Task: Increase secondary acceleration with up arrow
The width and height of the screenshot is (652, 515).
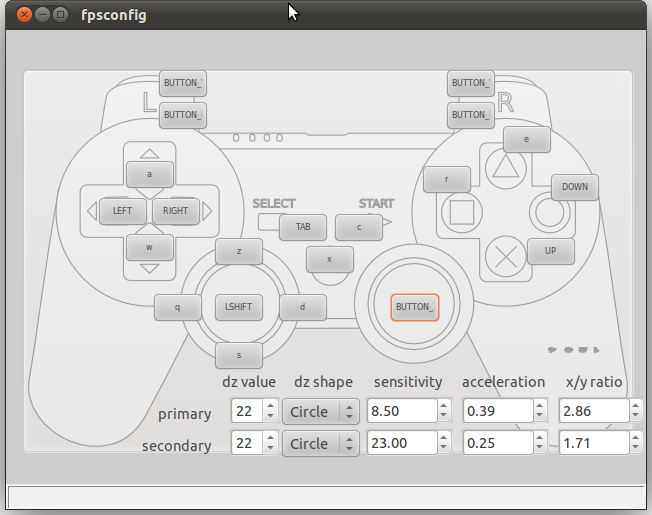Action: (540, 438)
